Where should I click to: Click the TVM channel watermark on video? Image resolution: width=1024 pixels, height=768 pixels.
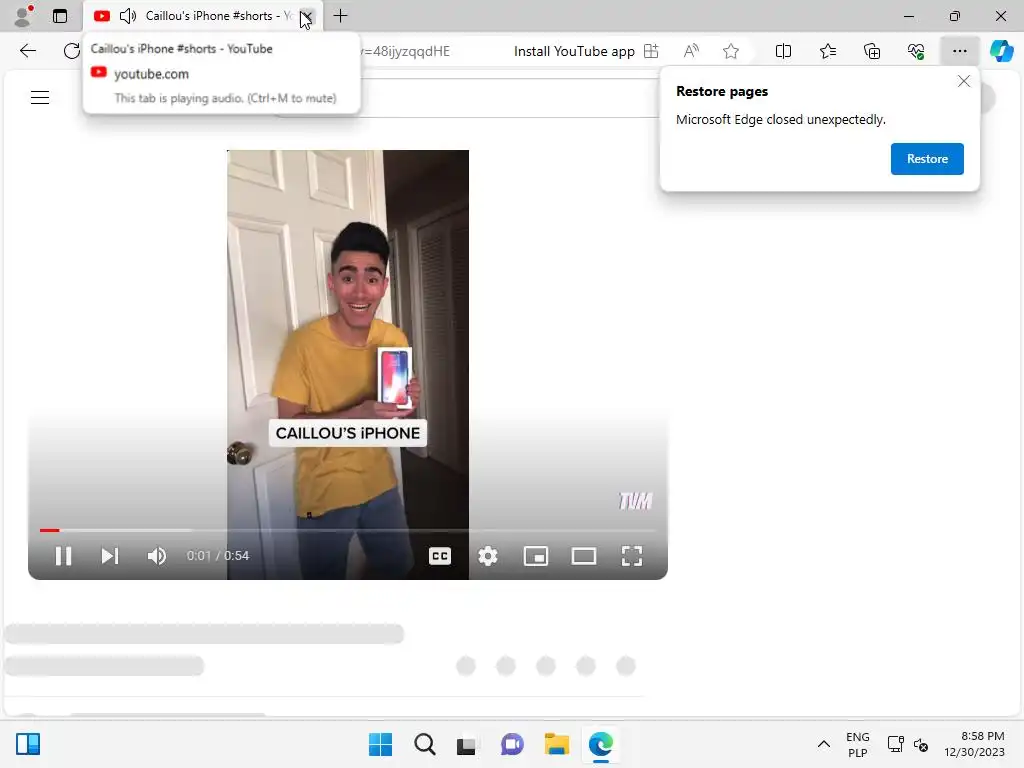[x=635, y=501]
